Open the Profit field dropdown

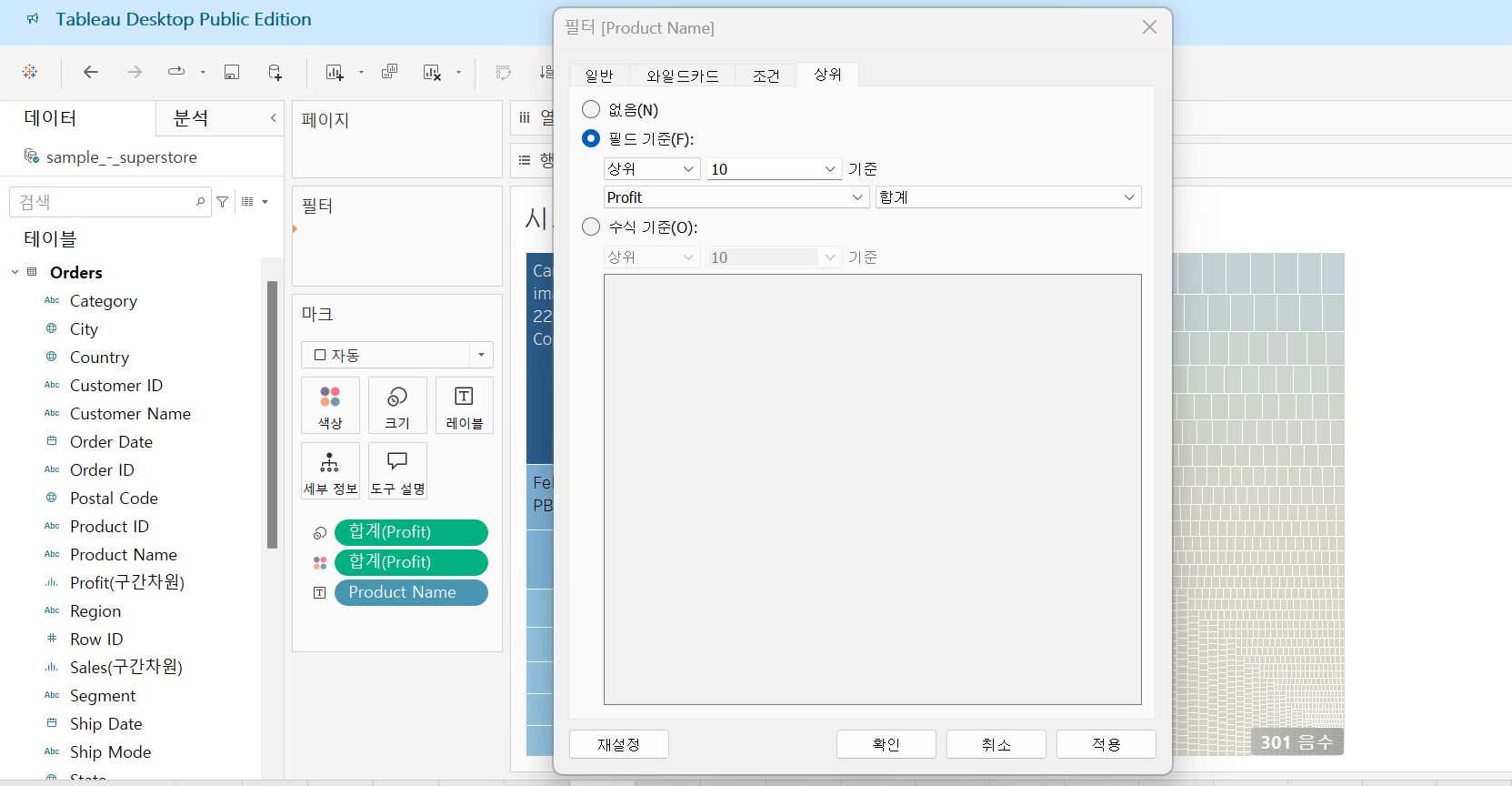736,197
